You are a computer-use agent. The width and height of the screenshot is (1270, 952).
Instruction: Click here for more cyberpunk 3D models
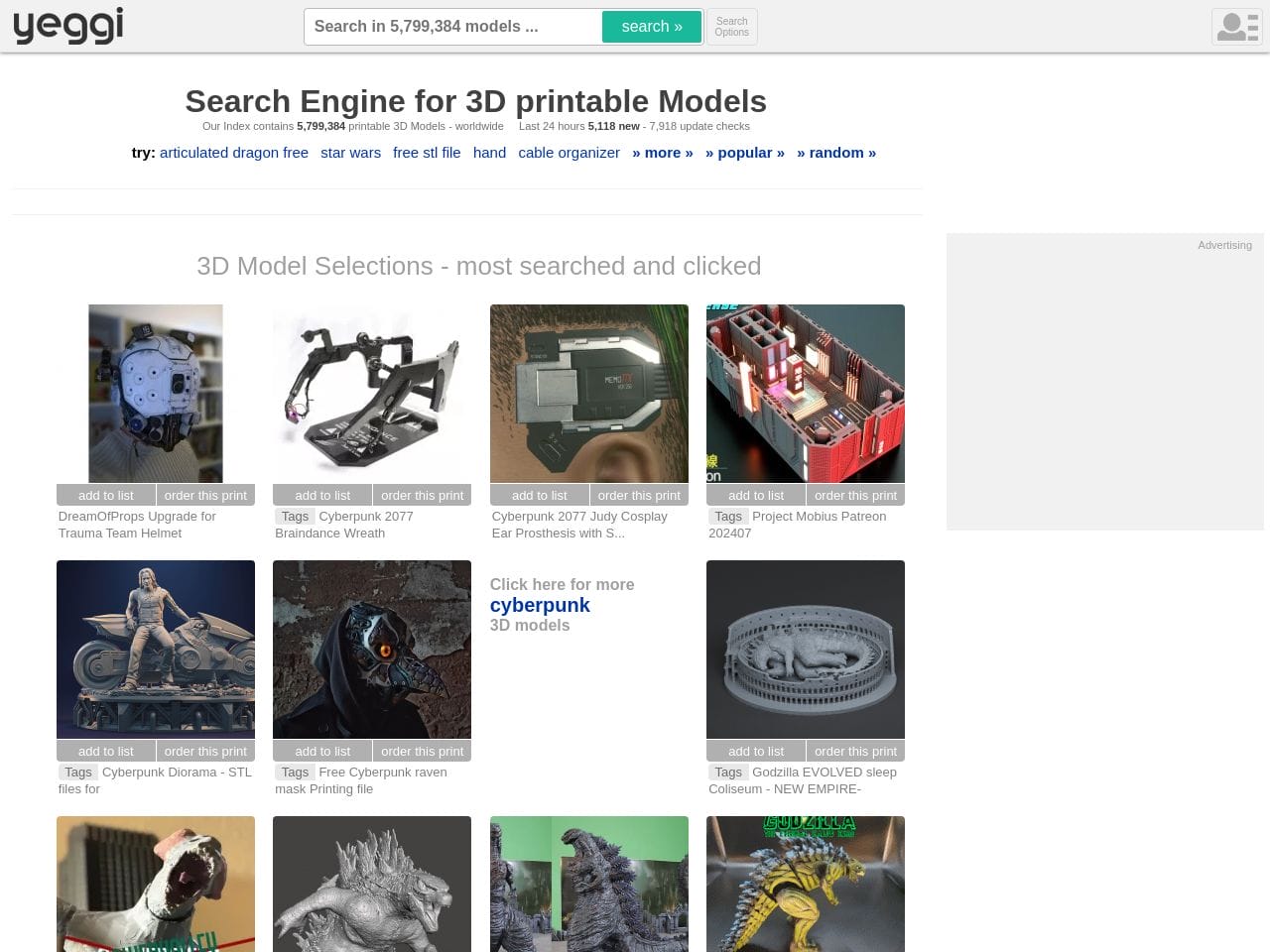(540, 605)
